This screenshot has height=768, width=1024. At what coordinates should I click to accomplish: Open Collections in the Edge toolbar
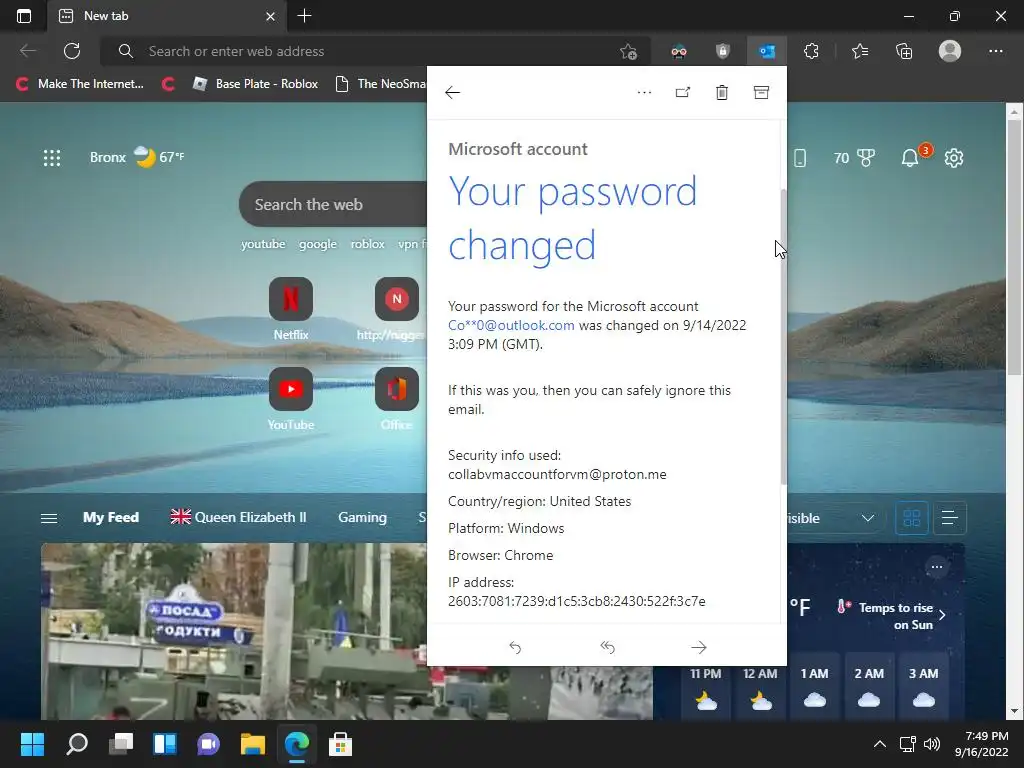[904, 51]
